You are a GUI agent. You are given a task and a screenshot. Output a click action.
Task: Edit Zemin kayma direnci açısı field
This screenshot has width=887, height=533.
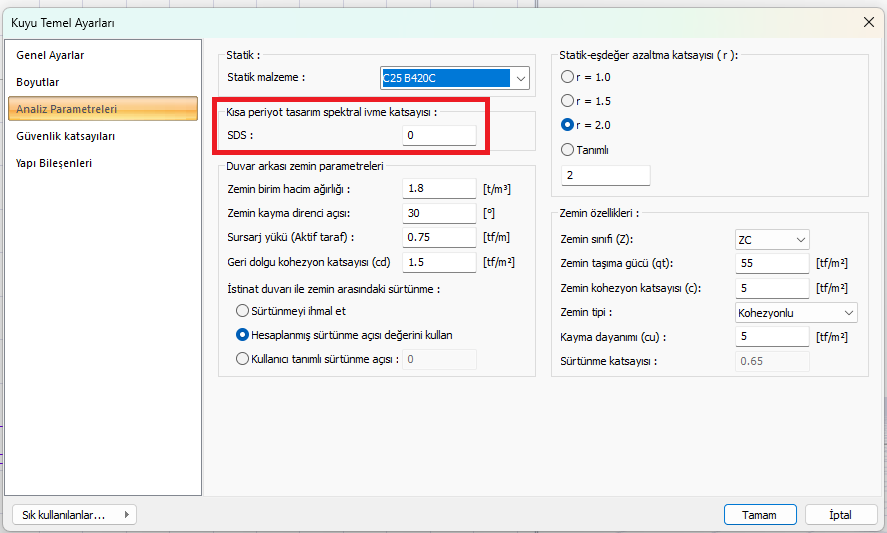(439, 213)
